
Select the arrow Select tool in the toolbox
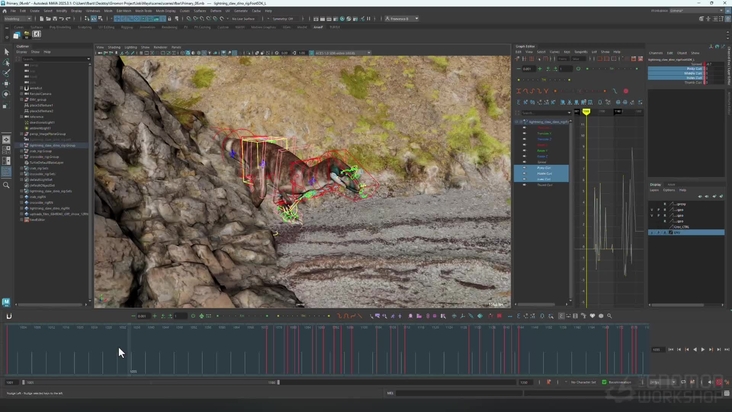(7, 52)
